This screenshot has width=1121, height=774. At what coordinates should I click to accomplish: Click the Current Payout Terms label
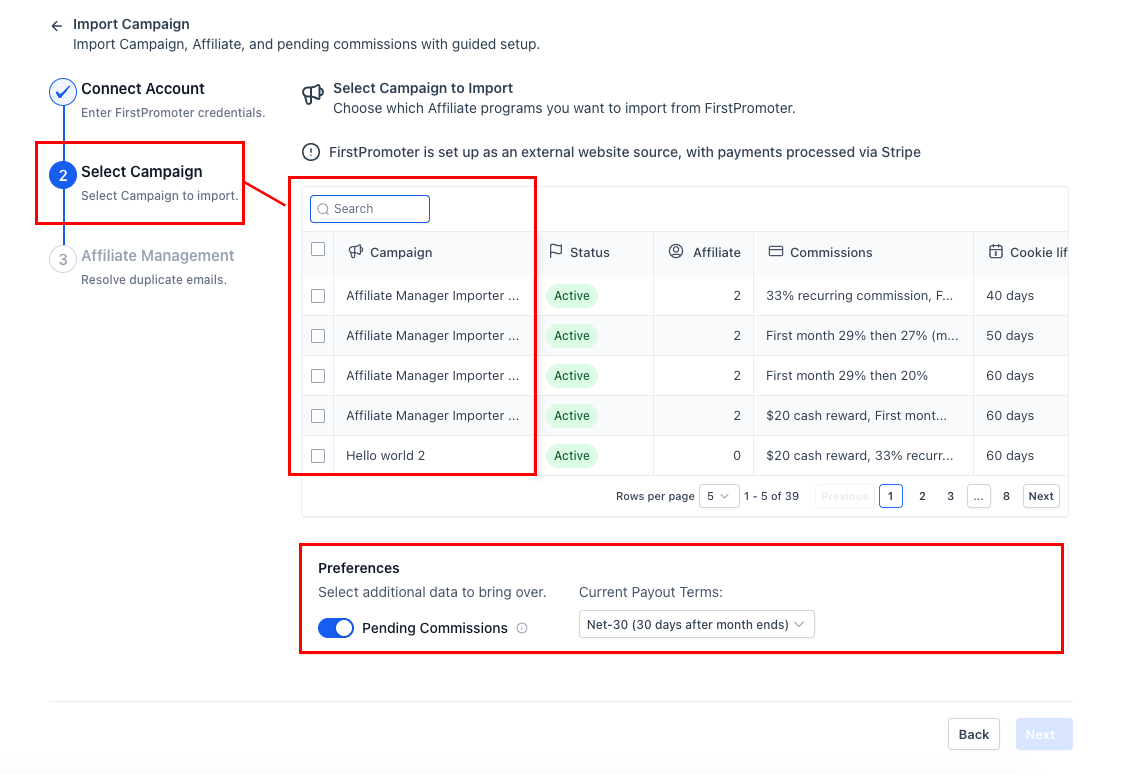[651, 592]
